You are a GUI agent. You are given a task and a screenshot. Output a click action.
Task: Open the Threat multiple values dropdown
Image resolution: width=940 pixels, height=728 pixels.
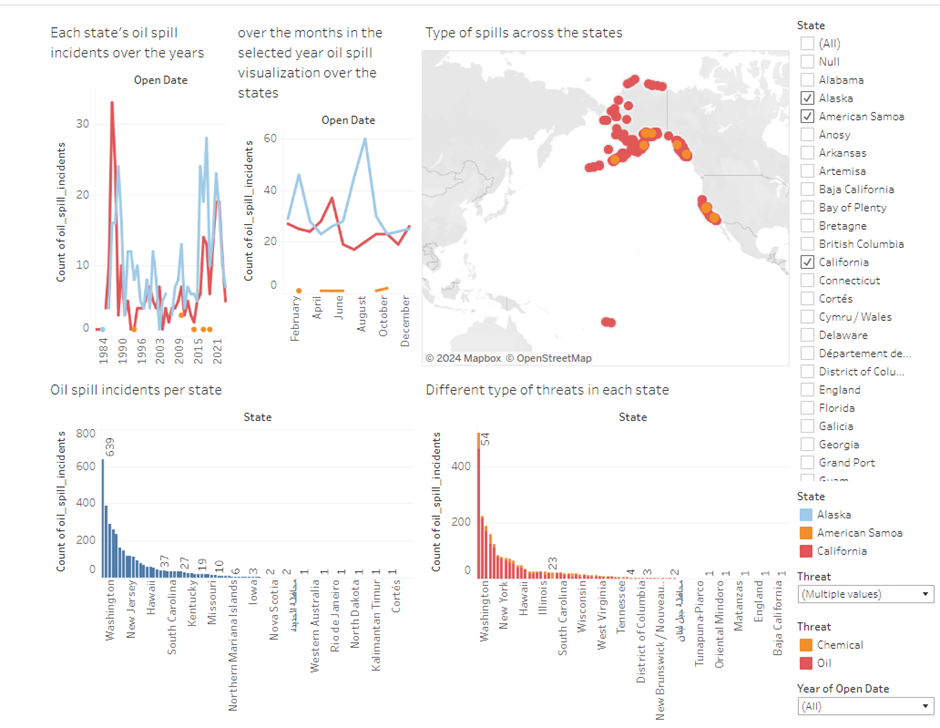[x=865, y=594]
